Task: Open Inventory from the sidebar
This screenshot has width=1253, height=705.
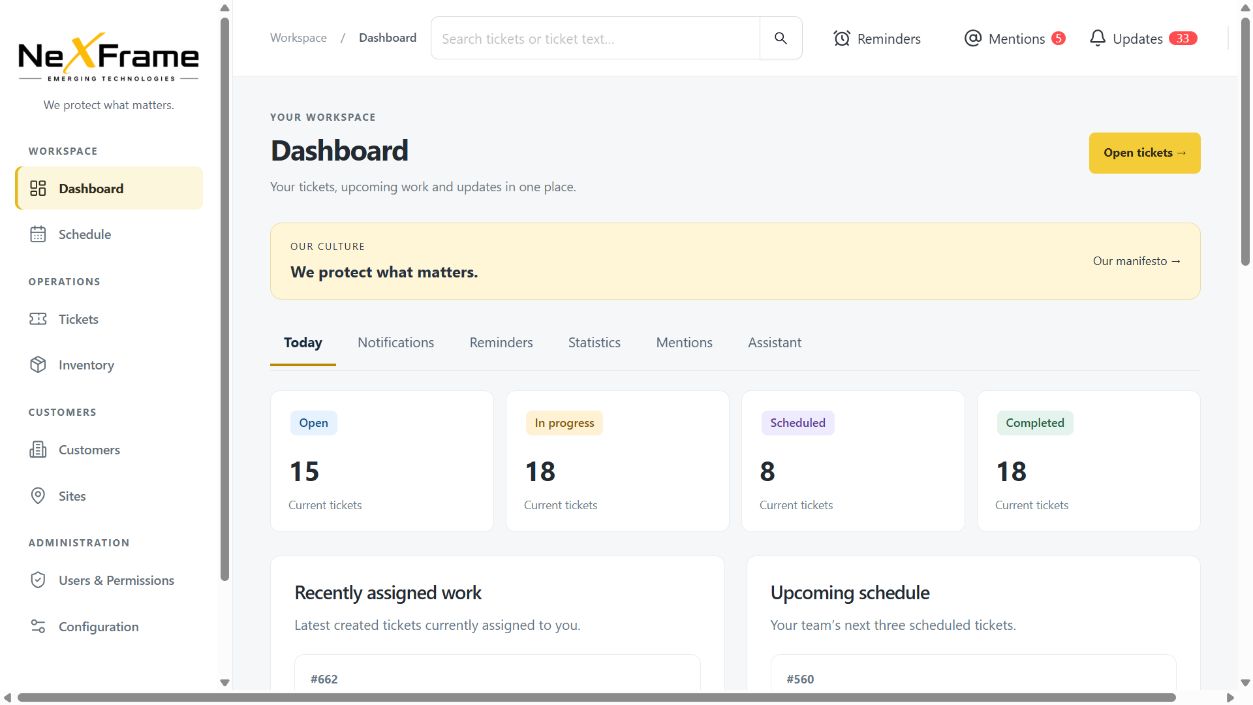Action: (109, 365)
